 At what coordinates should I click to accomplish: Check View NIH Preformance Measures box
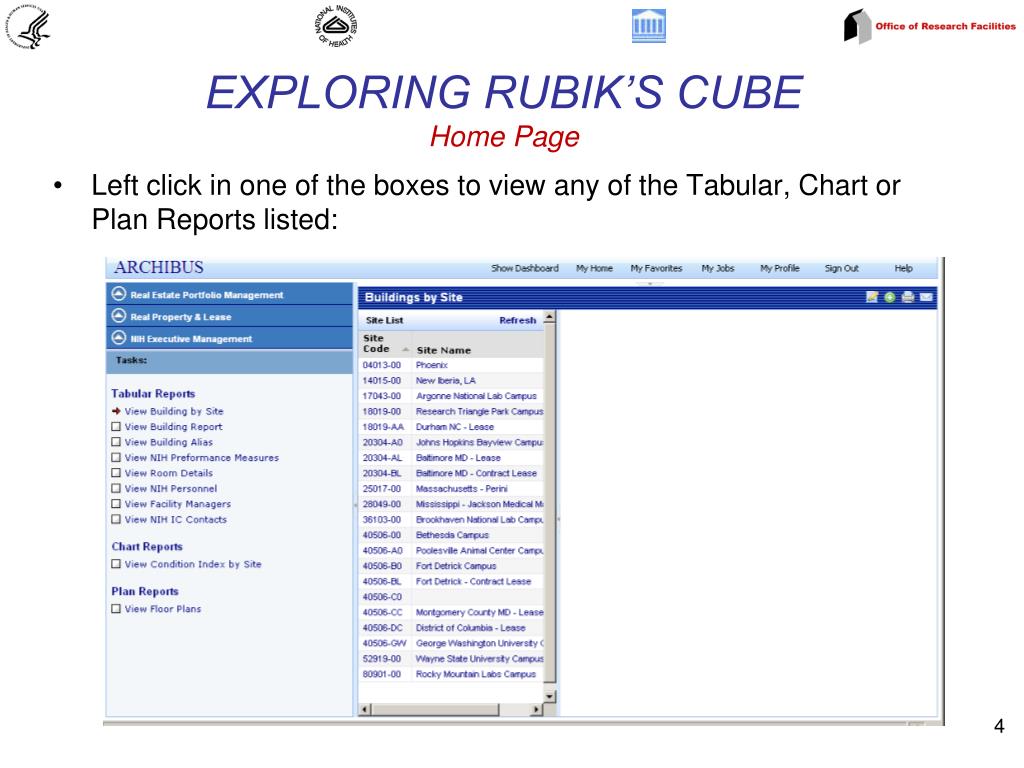(x=116, y=458)
